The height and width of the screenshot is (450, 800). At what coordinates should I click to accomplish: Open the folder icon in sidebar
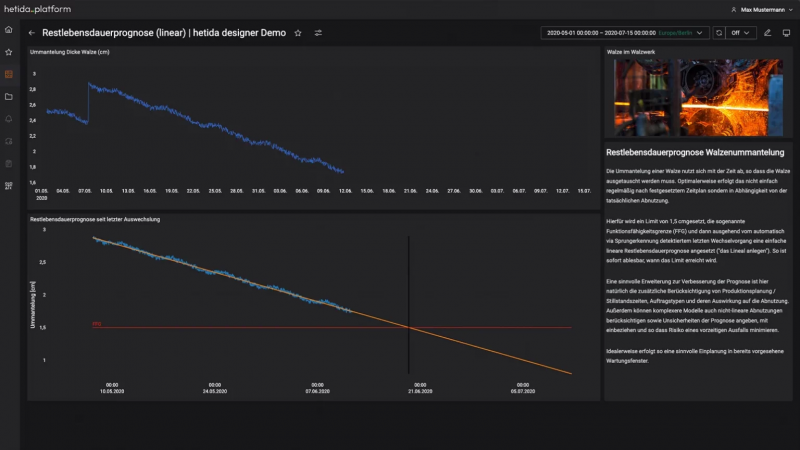[x=9, y=96]
